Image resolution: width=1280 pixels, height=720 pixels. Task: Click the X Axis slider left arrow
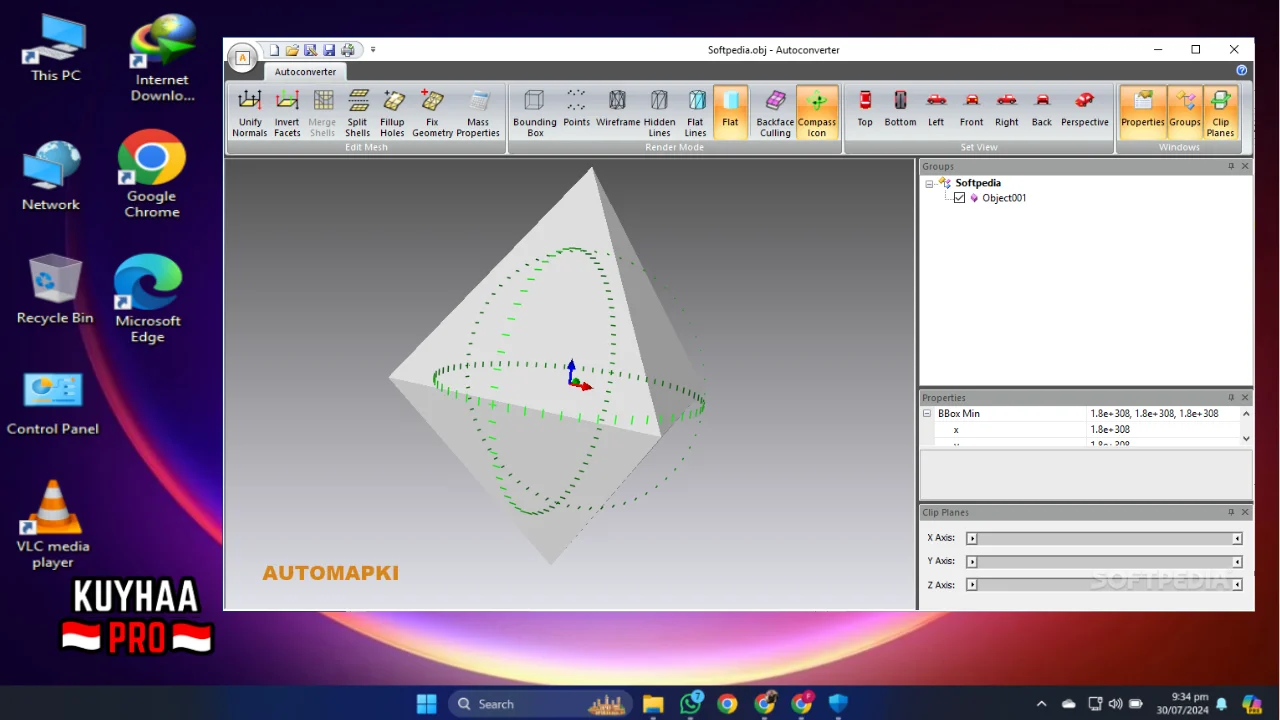(x=972, y=538)
